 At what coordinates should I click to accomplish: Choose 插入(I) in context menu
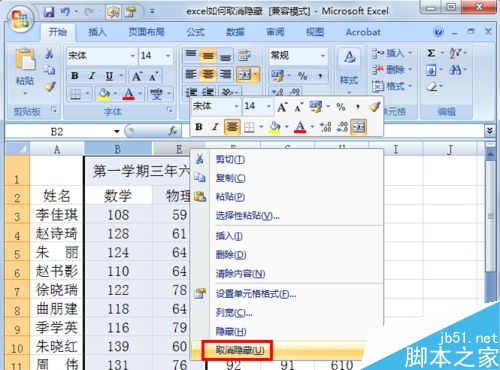tap(287, 236)
